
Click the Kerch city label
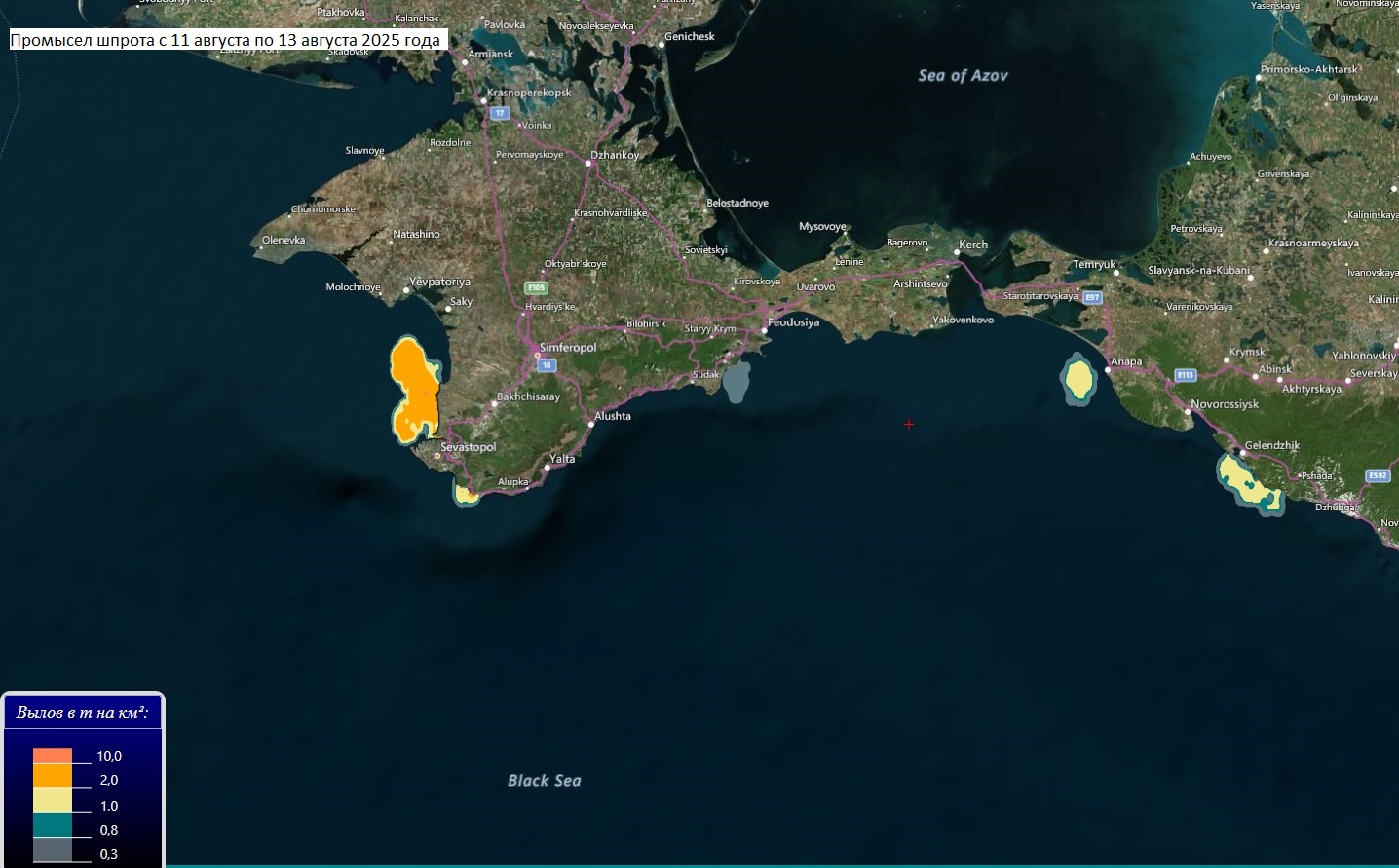[x=973, y=245]
